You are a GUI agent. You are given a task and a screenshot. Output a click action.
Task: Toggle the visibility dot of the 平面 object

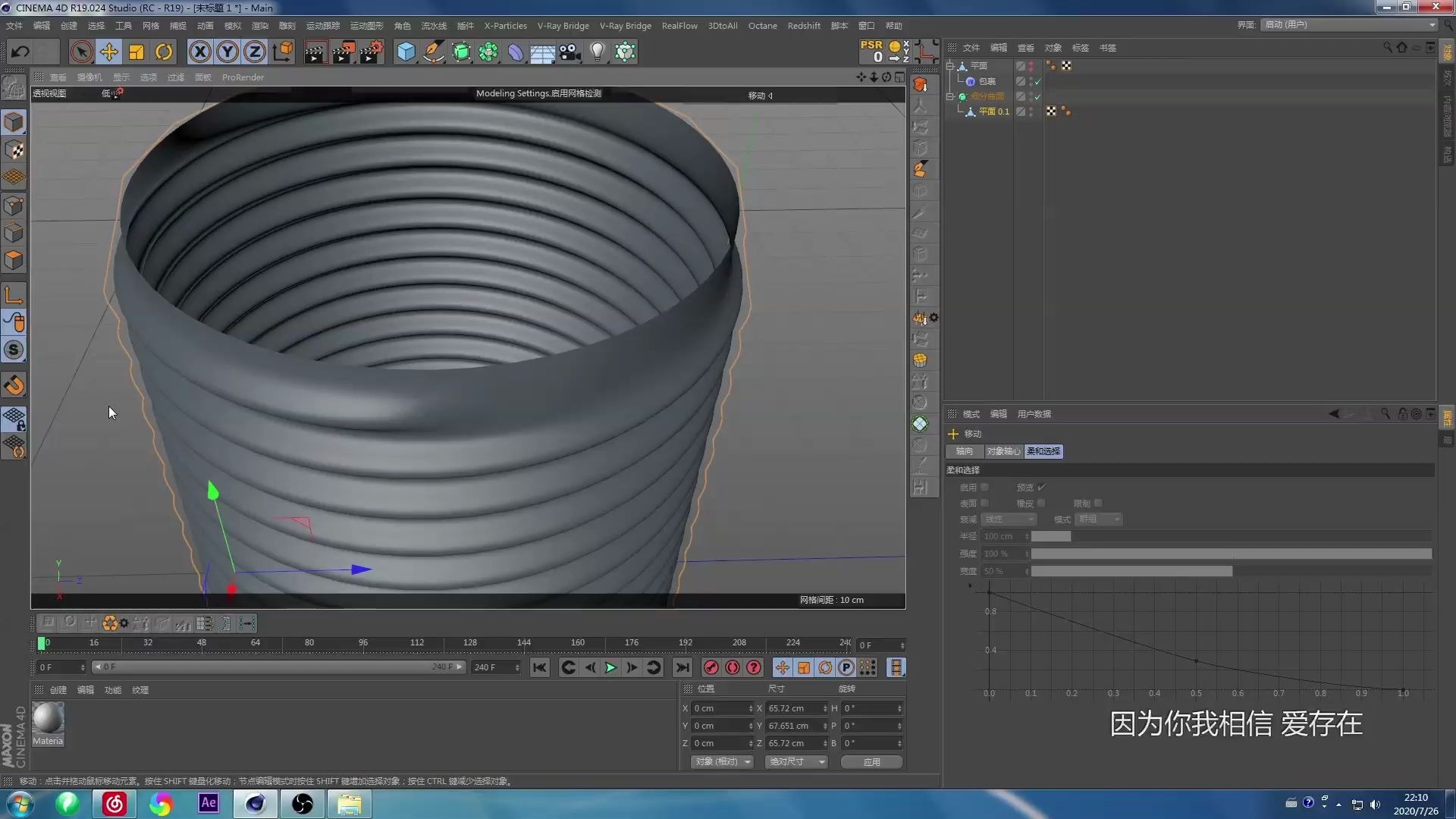pyautogui.click(x=1029, y=64)
